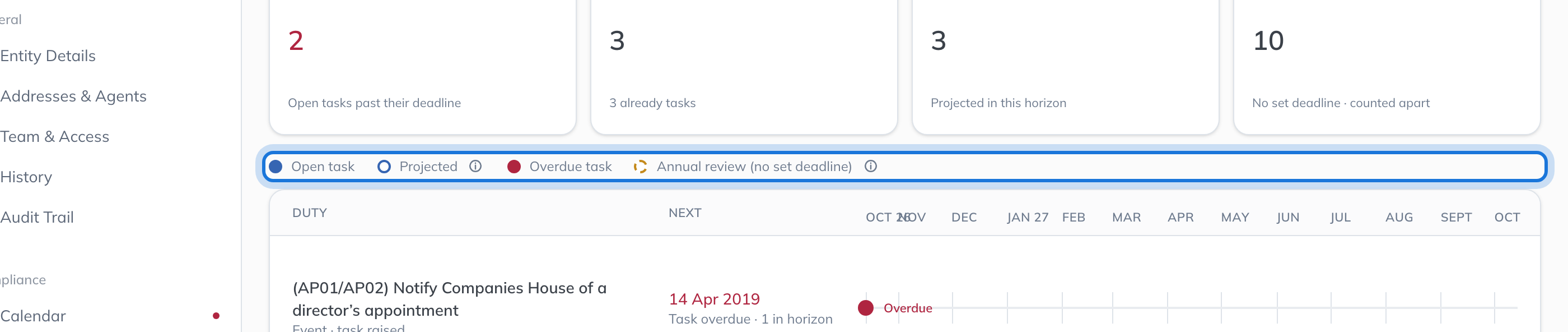Click the red Overdue label on timeline
Image resolution: width=1568 pixels, height=332 pixels.
[908, 308]
